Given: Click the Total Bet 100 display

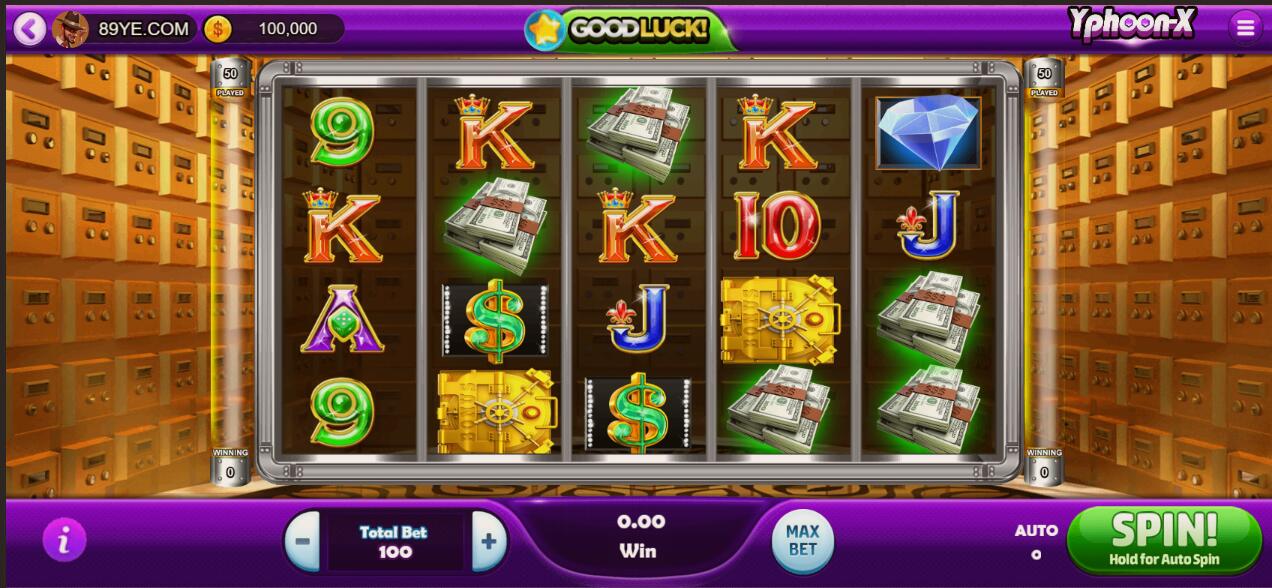Looking at the screenshot, I should 395,541.
